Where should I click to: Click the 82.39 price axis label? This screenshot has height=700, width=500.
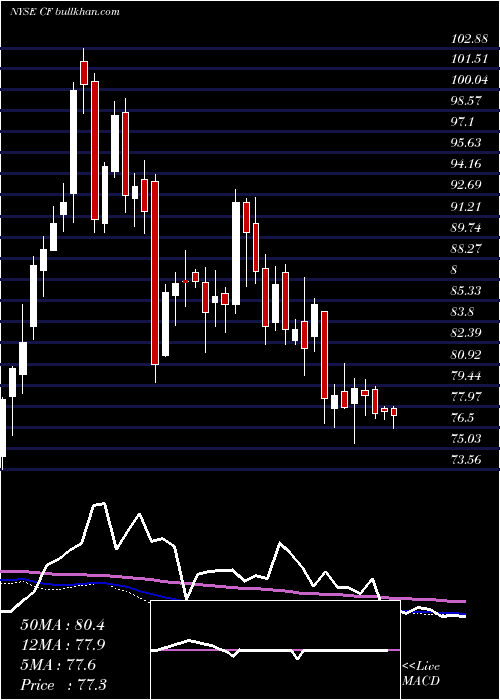click(x=466, y=333)
